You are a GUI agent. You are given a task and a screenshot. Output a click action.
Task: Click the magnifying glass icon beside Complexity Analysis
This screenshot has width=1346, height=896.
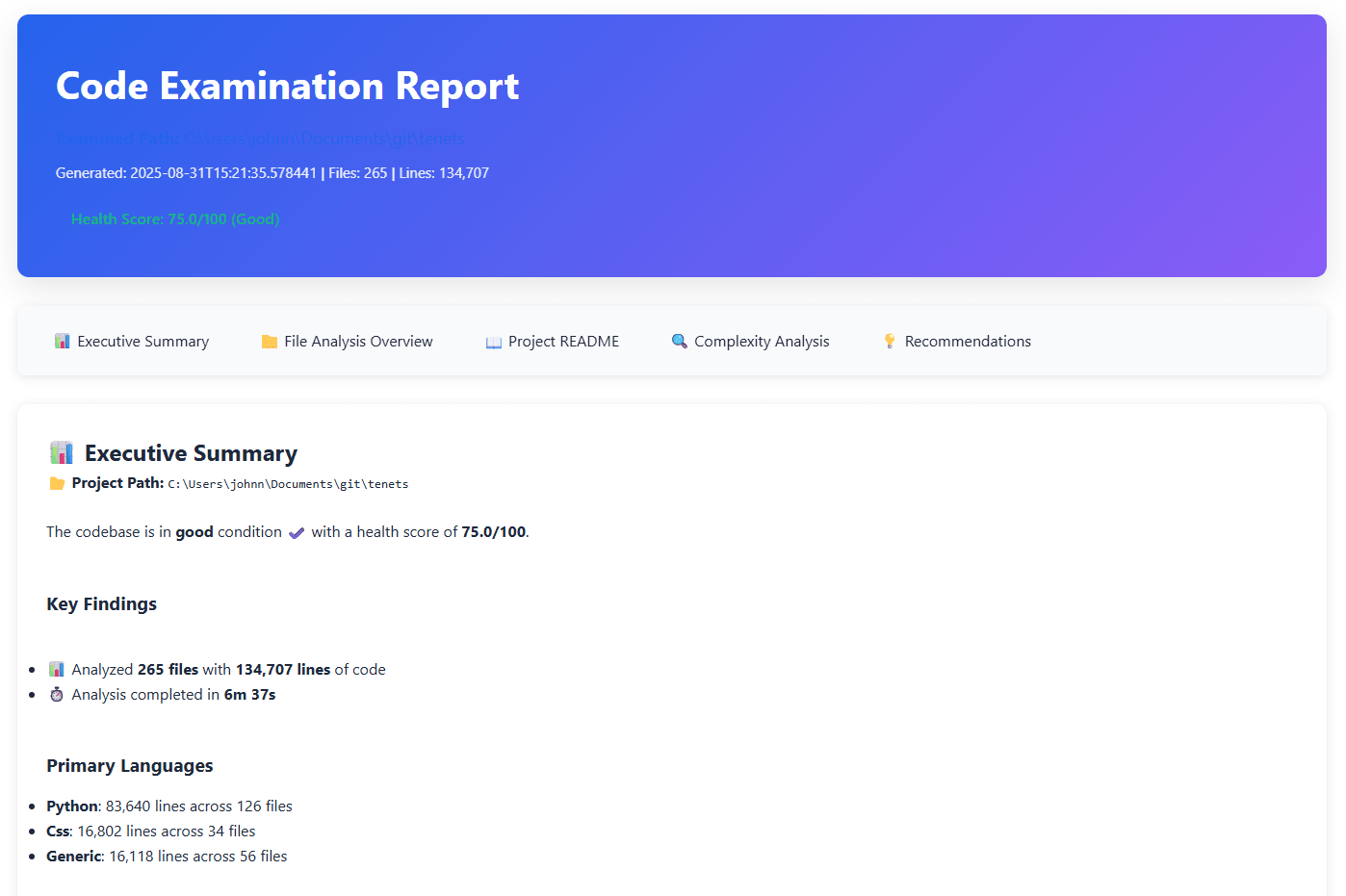point(679,341)
